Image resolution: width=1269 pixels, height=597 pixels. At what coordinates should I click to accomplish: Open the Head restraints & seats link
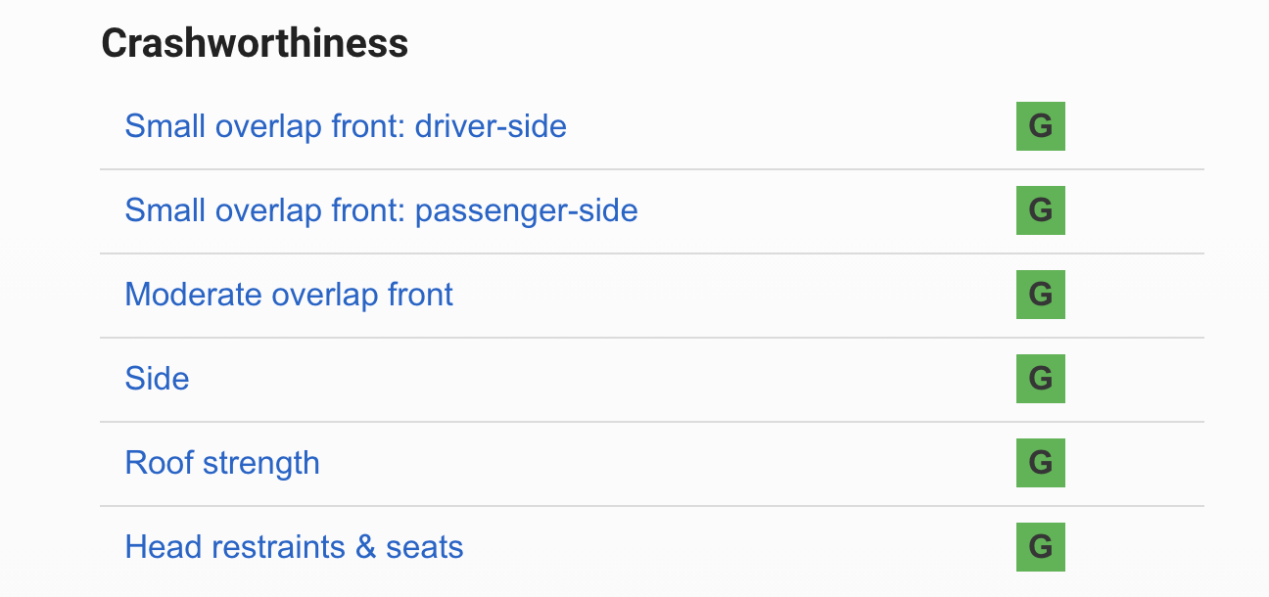[x=294, y=547]
